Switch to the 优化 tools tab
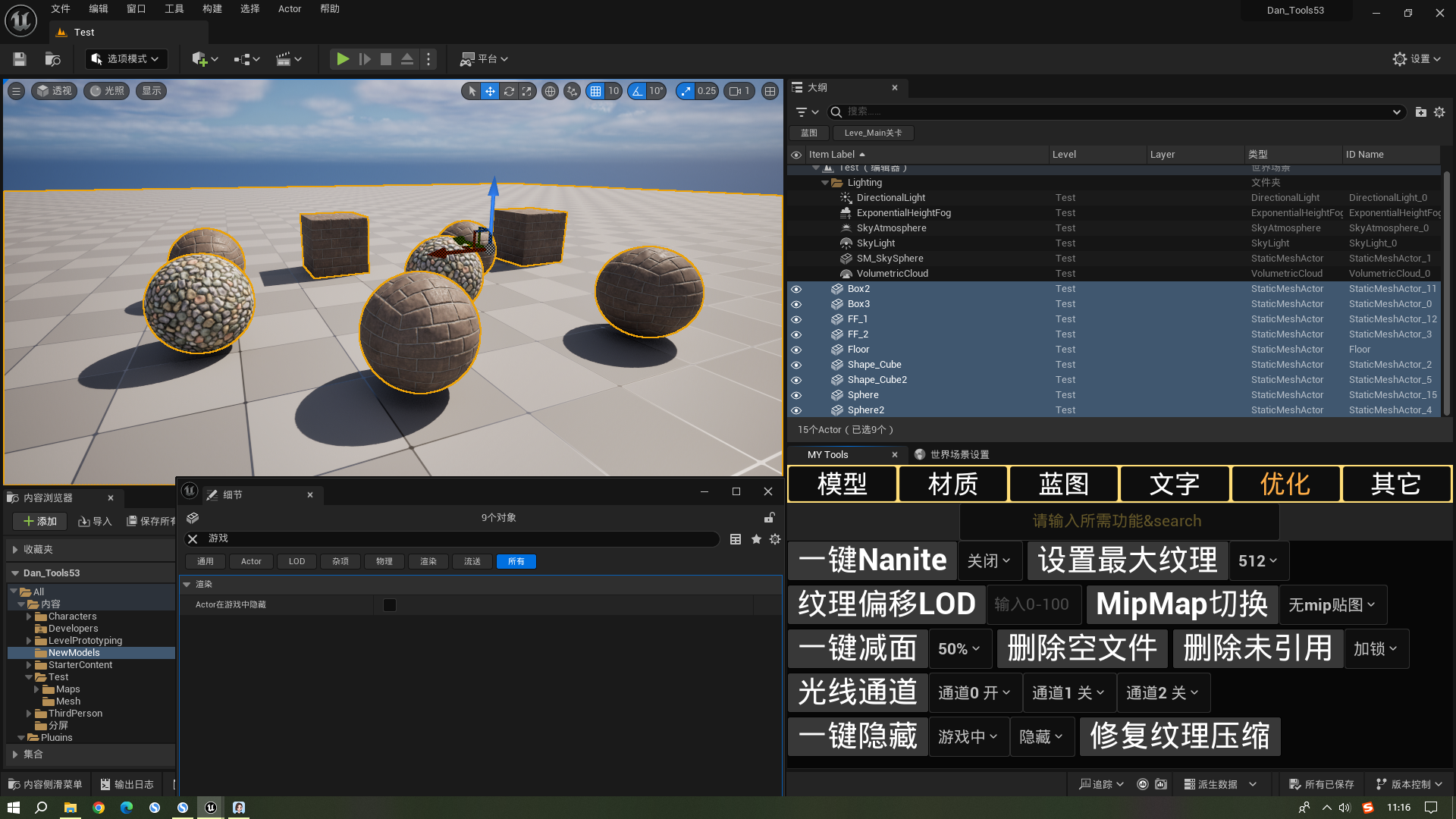Viewport: 1456px width, 819px height. [1285, 485]
